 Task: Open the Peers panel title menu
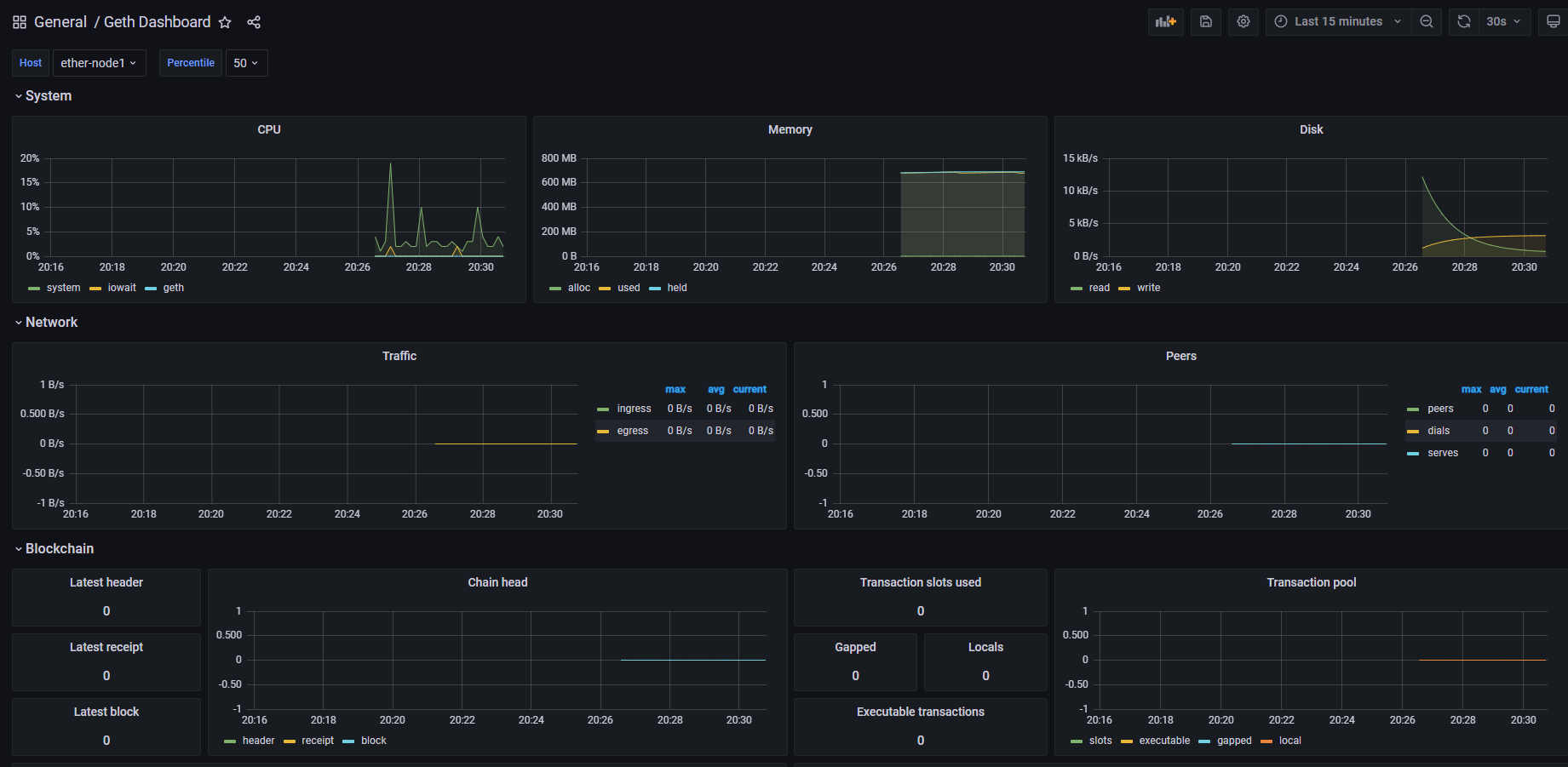(x=1181, y=356)
